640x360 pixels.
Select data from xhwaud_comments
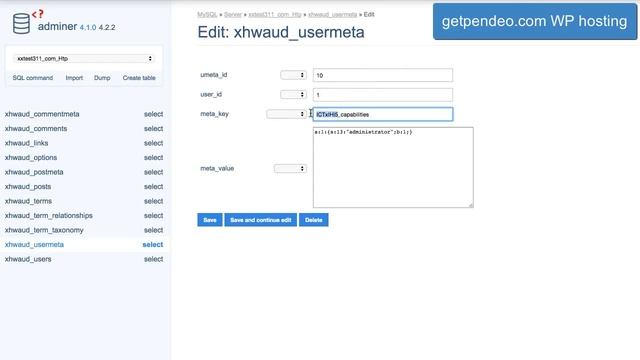153,129
